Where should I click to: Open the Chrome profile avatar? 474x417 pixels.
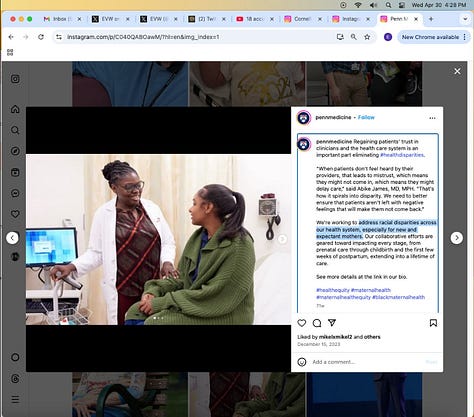coord(388,37)
